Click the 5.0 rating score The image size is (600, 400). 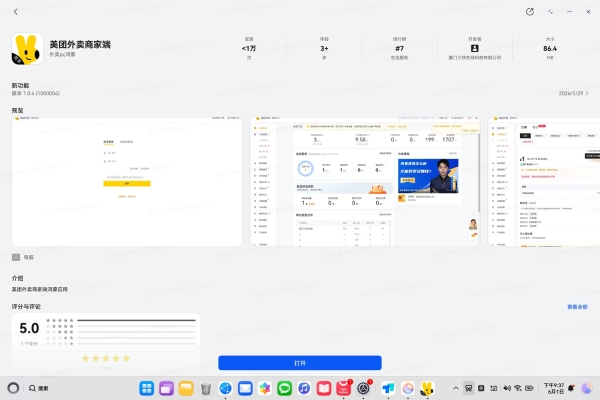click(29, 328)
